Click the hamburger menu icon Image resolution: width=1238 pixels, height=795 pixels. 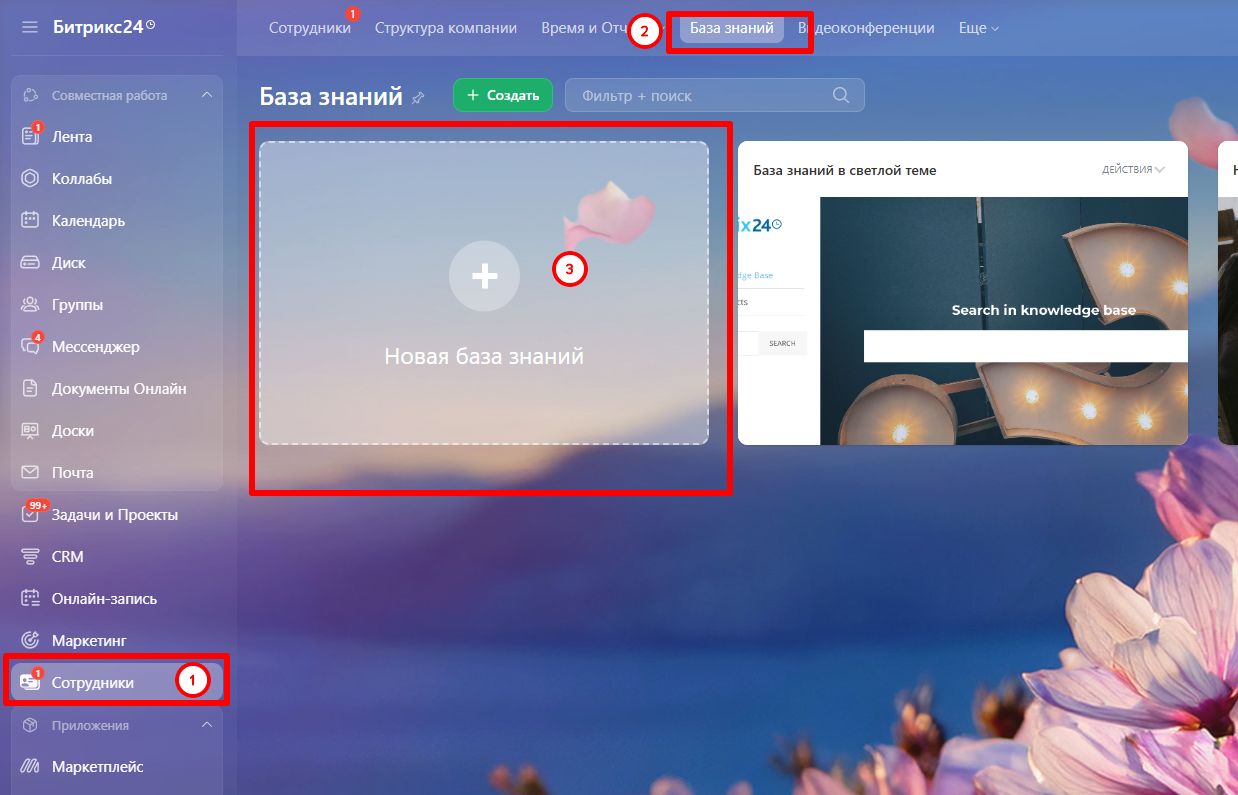(x=29, y=27)
